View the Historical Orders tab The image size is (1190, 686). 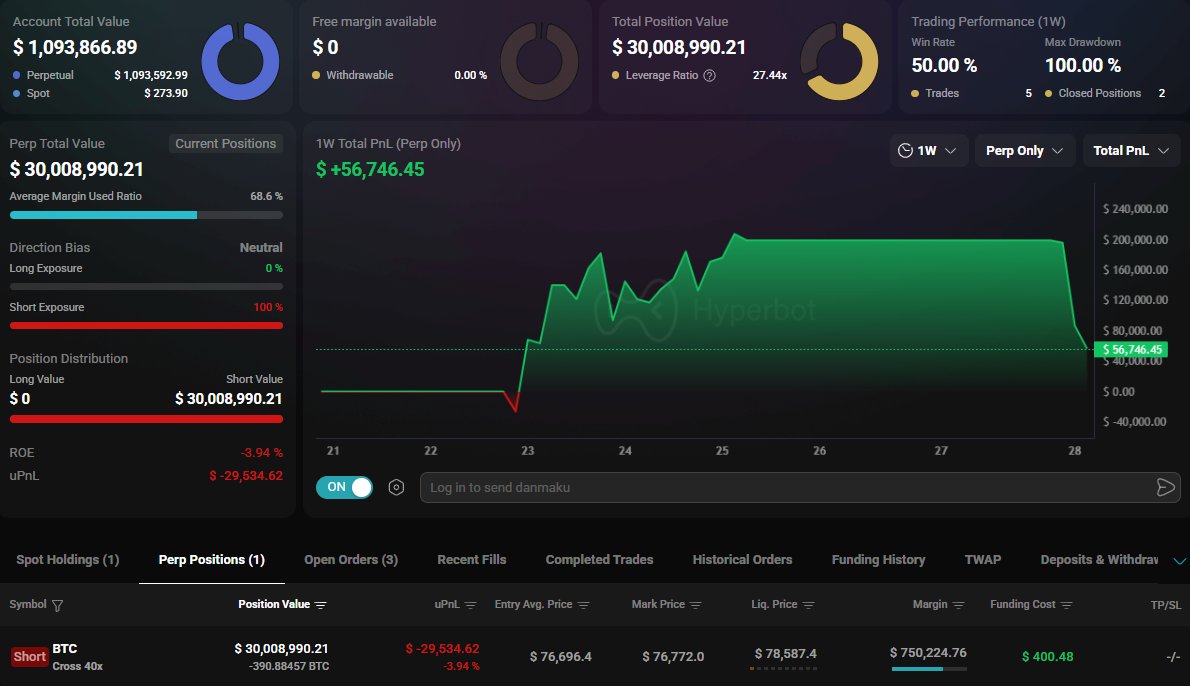tap(742, 560)
